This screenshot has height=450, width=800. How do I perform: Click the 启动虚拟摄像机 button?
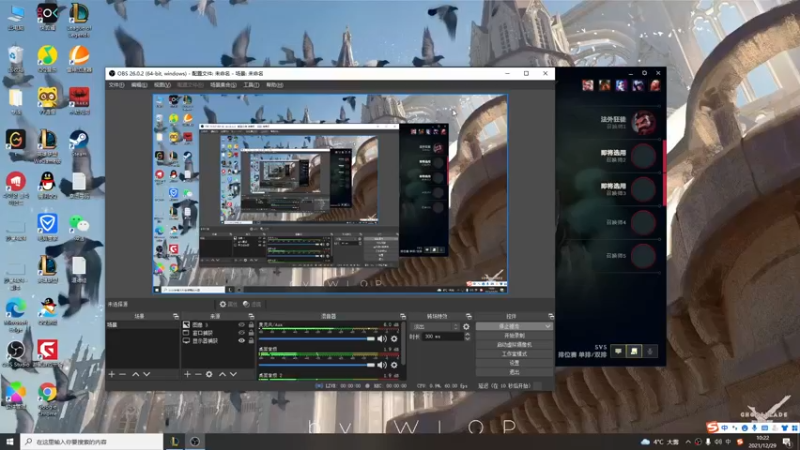[x=514, y=345]
